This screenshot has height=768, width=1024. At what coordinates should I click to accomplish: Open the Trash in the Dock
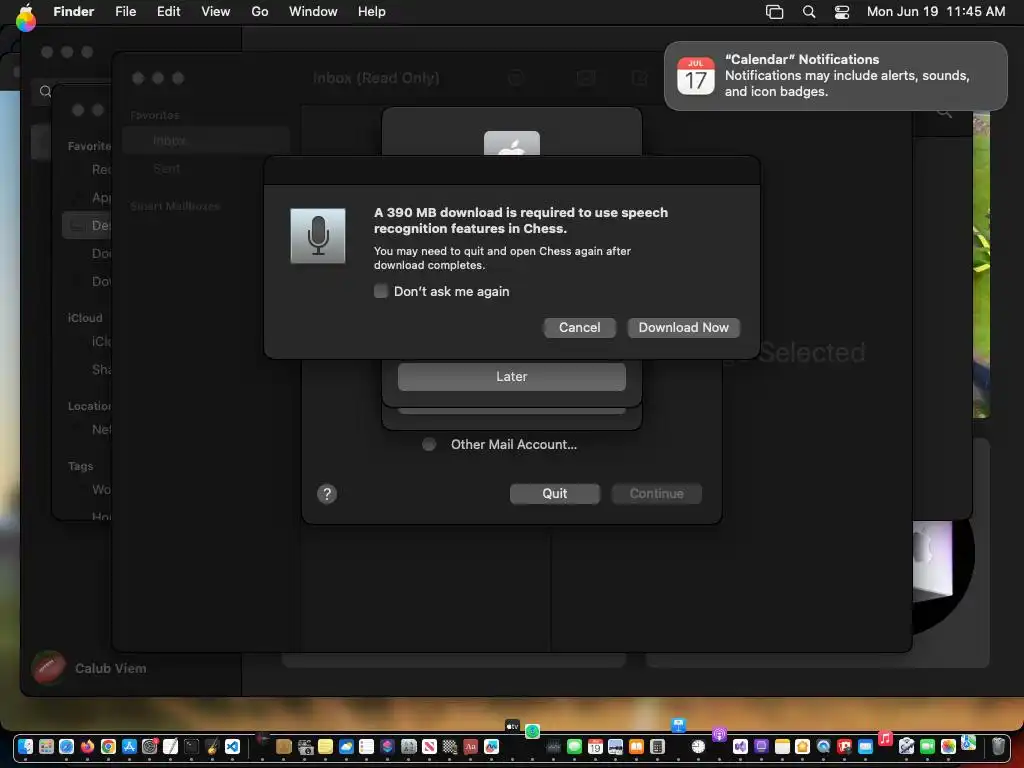(999, 746)
